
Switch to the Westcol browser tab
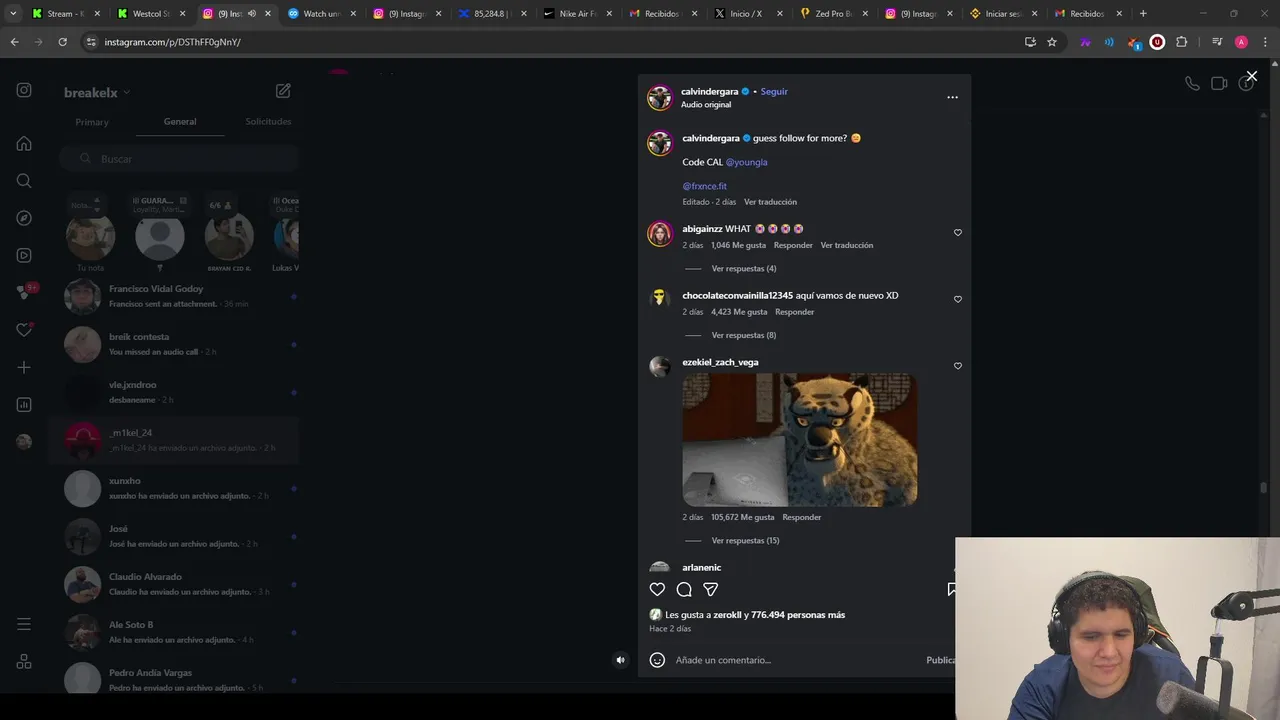150,14
